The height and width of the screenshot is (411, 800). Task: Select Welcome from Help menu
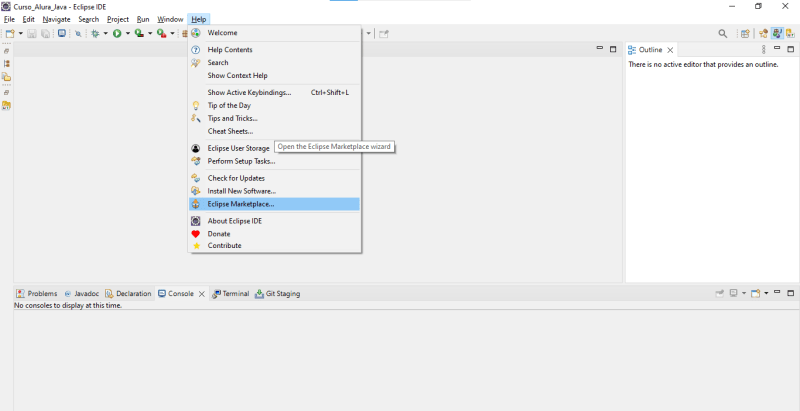coord(274,33)
